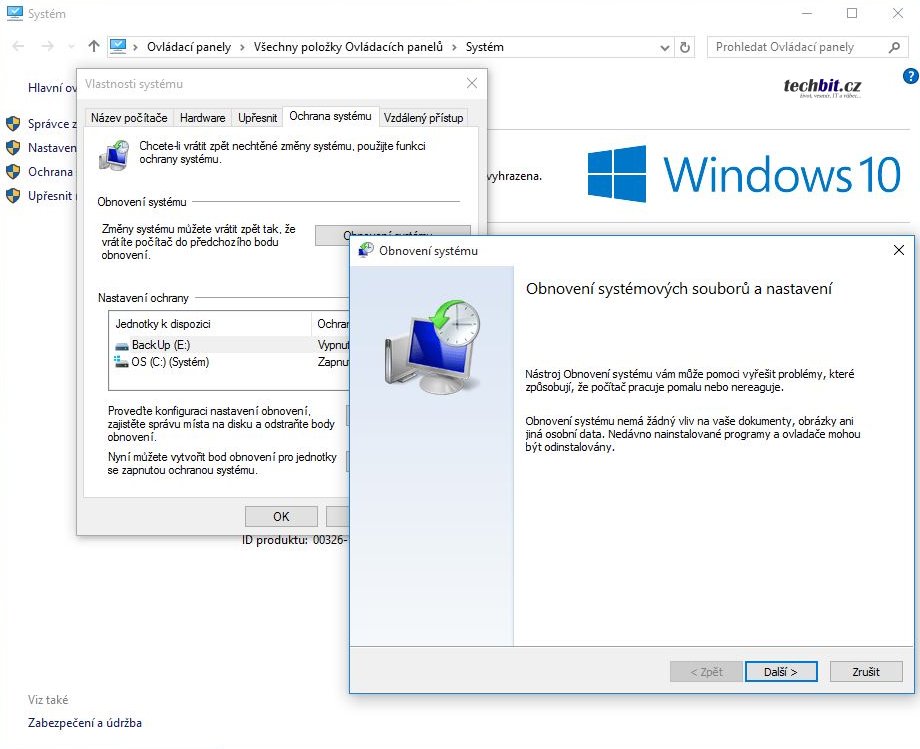Image resolution: width=920 pixels, height=749 pixels.
Task: Open the recent locations dropdown chevron
Action: (70, 47)
